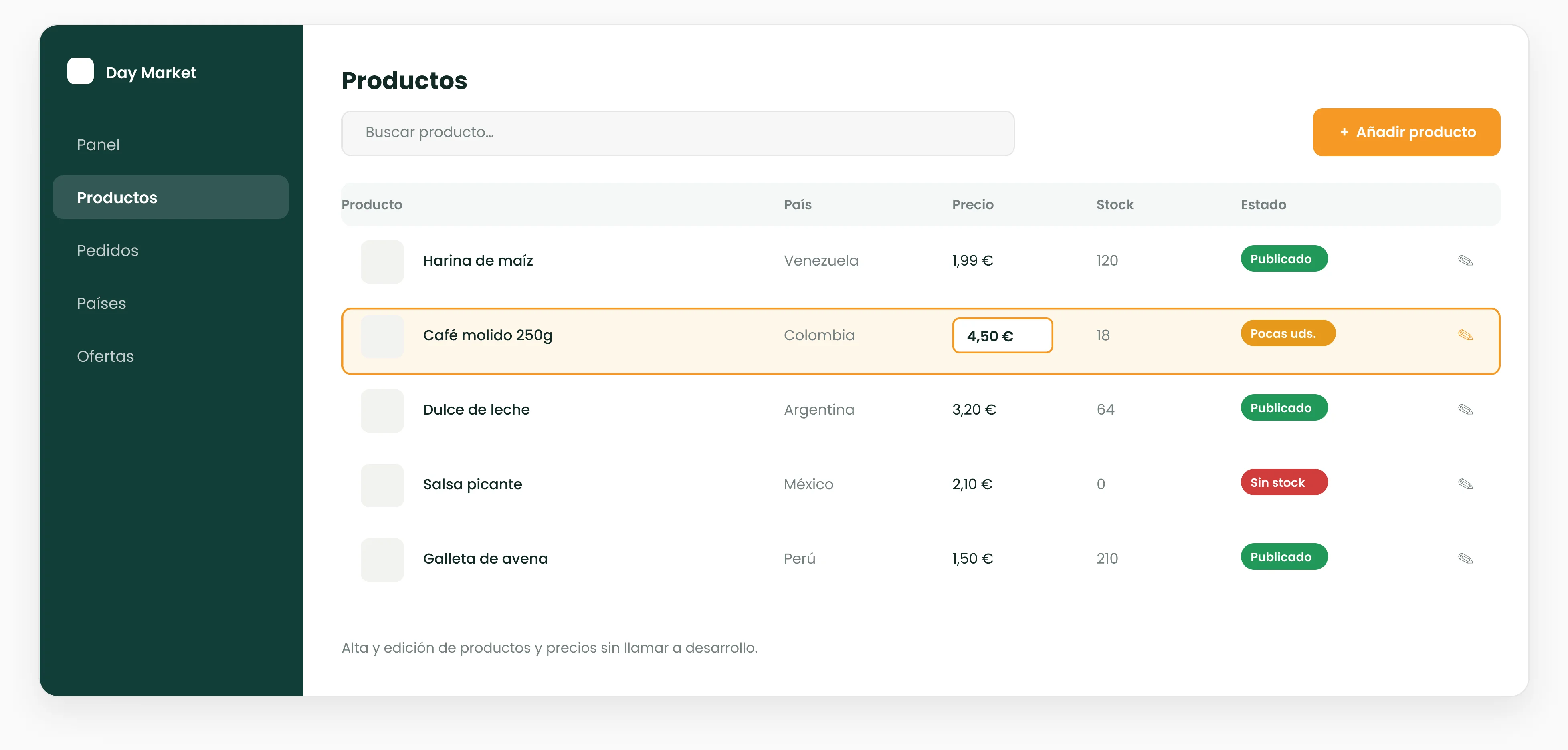The height and width of the screenshot is (750, 1568).
Task: Click Publicado badge for Harina de maíz
Action: point(1284,258)
